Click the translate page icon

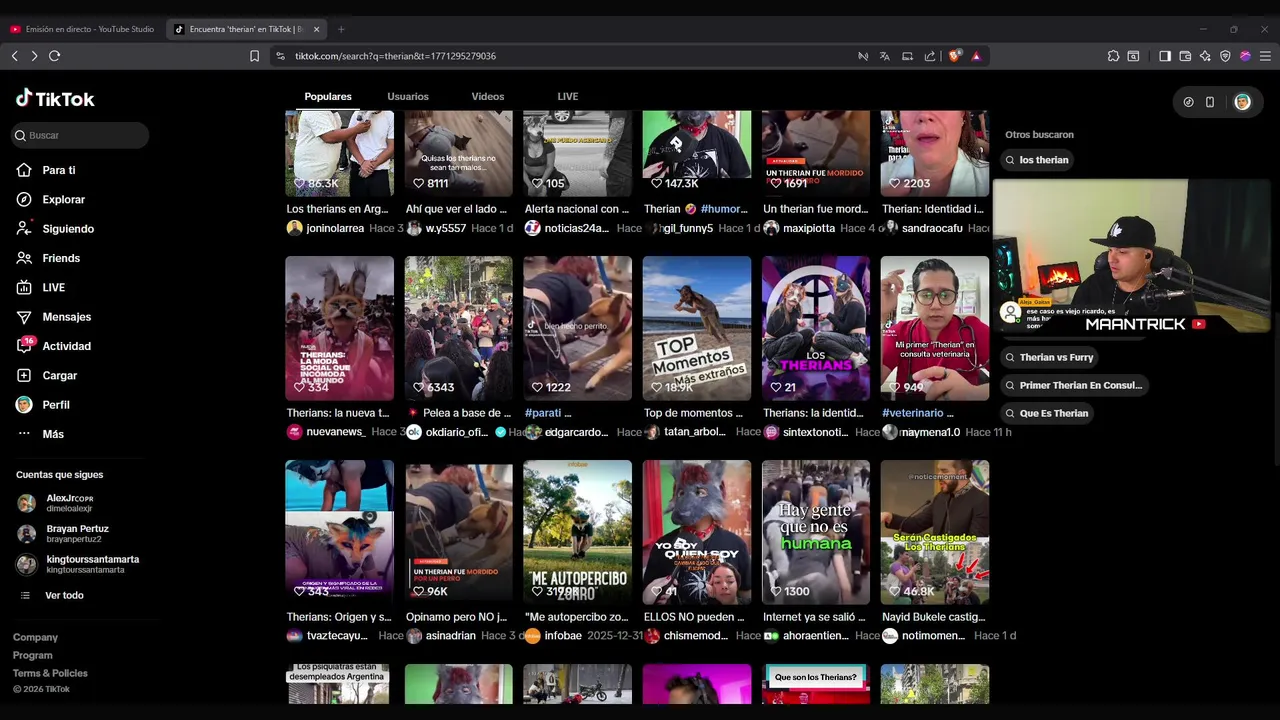tap(885, 56)
